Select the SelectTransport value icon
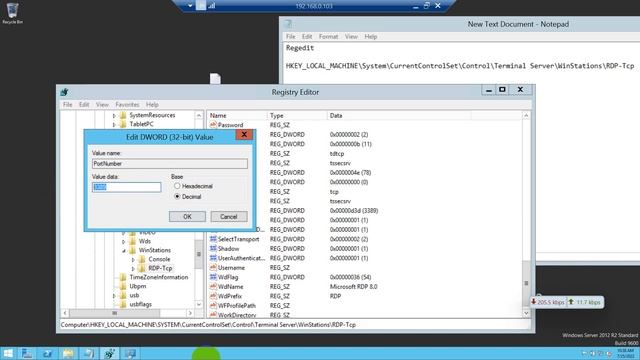 (x=213, y=239)
